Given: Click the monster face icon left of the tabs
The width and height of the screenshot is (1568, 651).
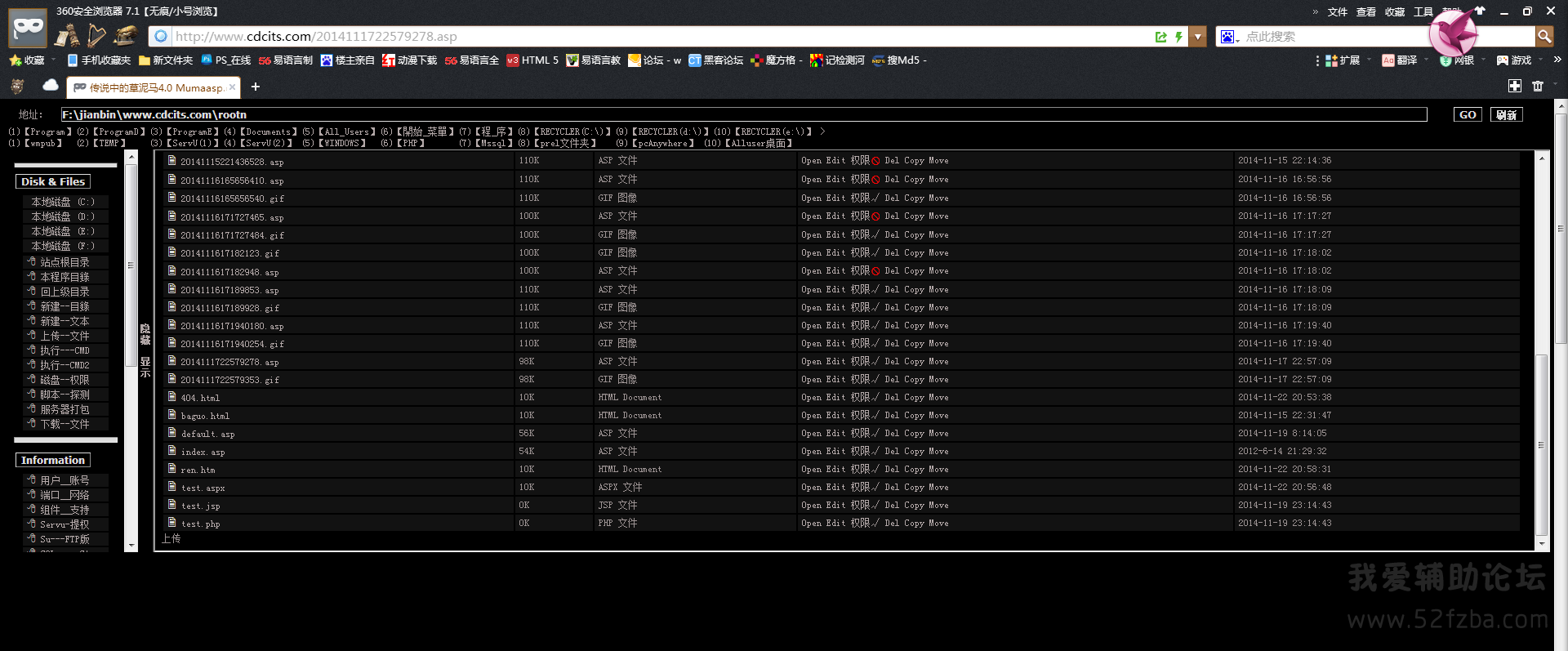Looking at the screenshot, I should (17, 86).
